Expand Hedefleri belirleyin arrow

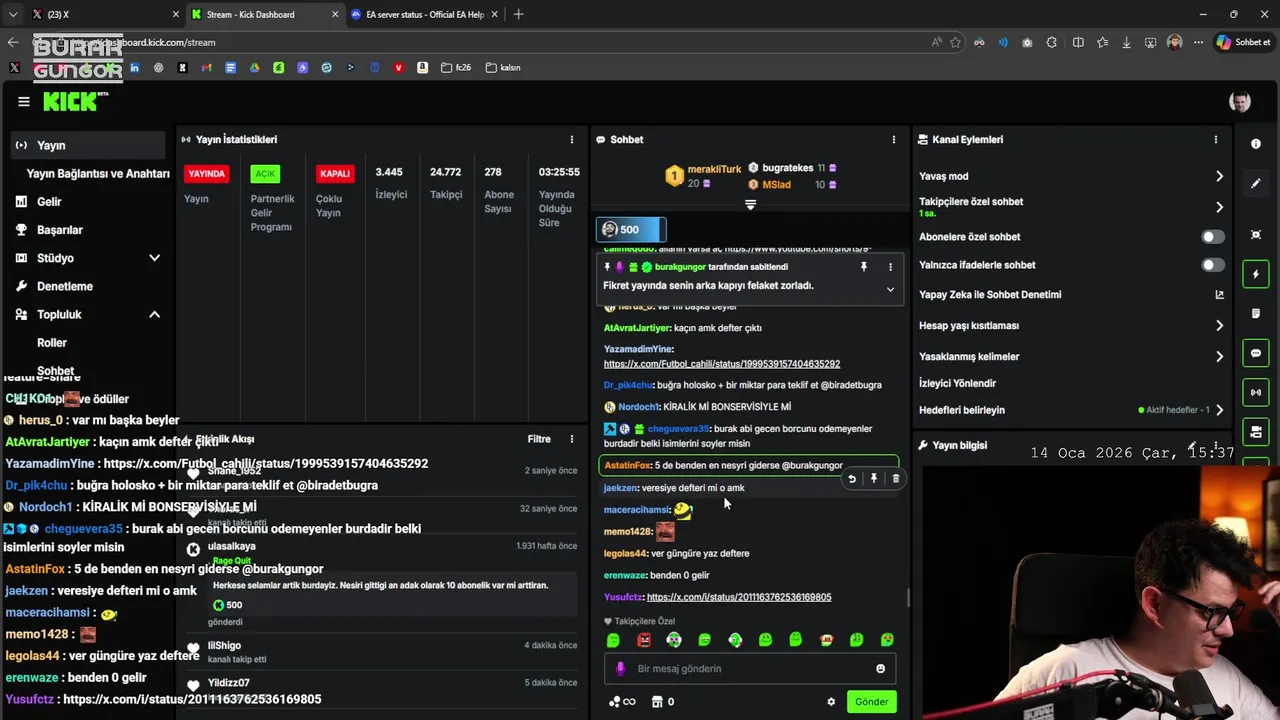[x=1219, y=410]
